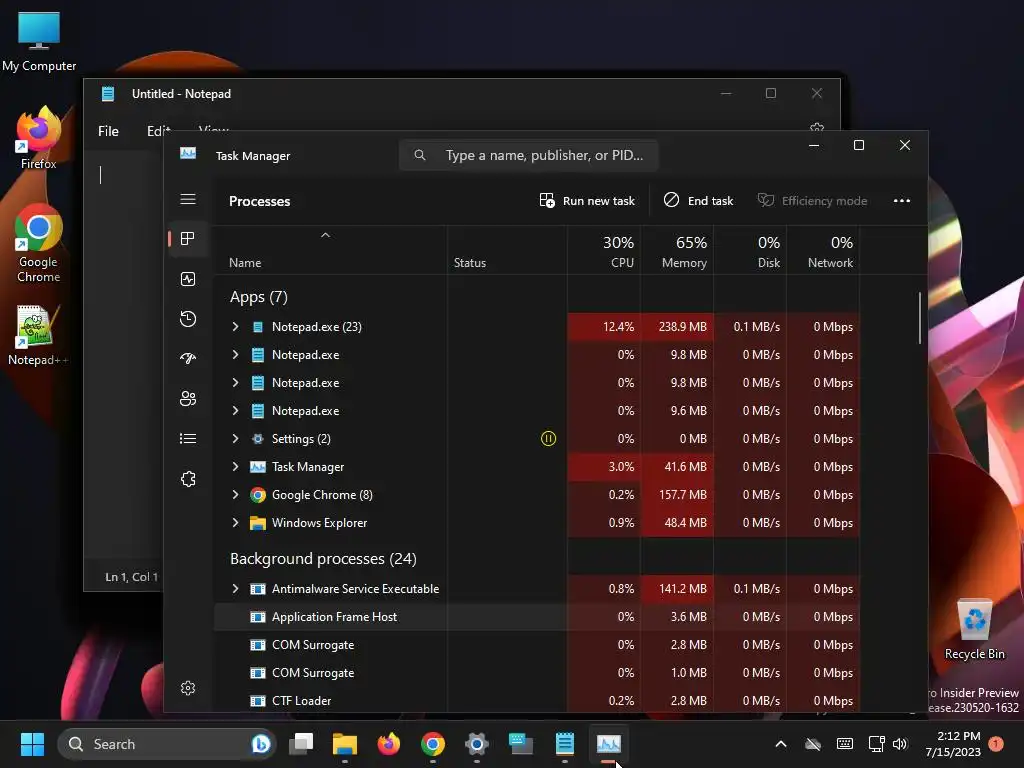Sort processes by Memory column
Image resolution: width=1024 pixels, height=768 pixels.
677,251
